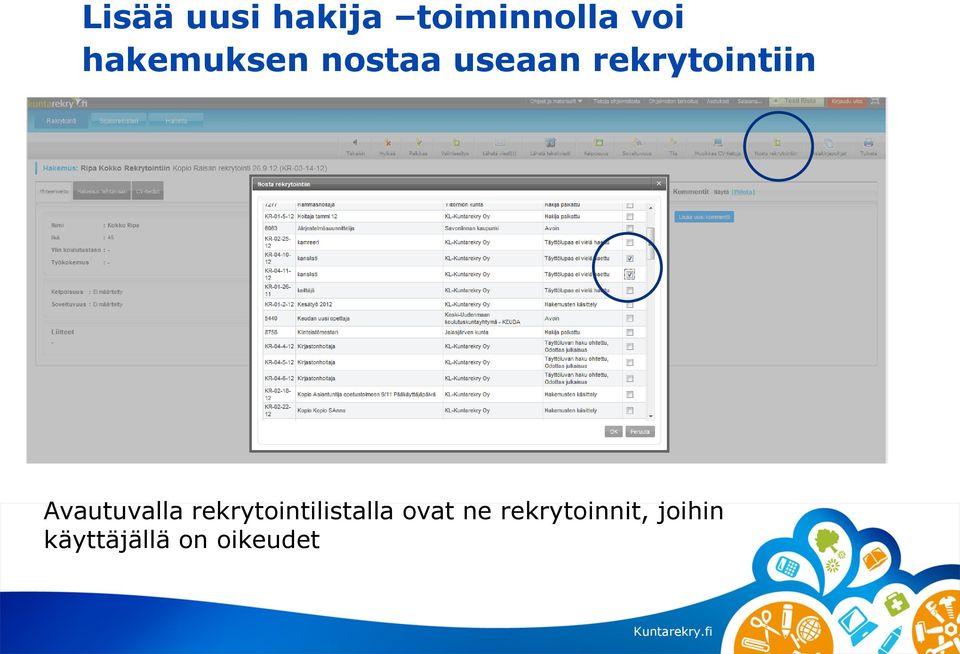This screenshot has width=960, height=654.
Task: Open the second main navigation tab
Action: pyautogui.click(x=119, y=121)
